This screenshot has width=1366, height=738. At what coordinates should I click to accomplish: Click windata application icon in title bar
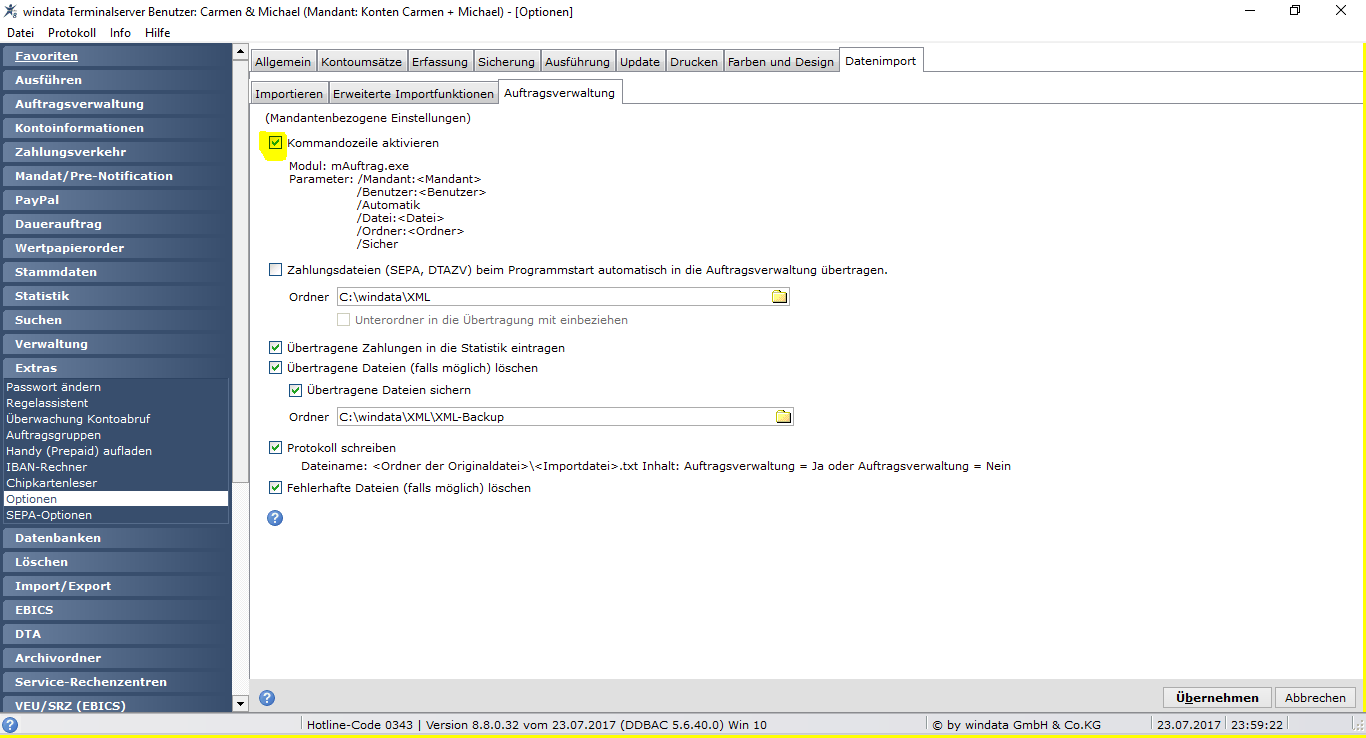[x=11, y=11]
